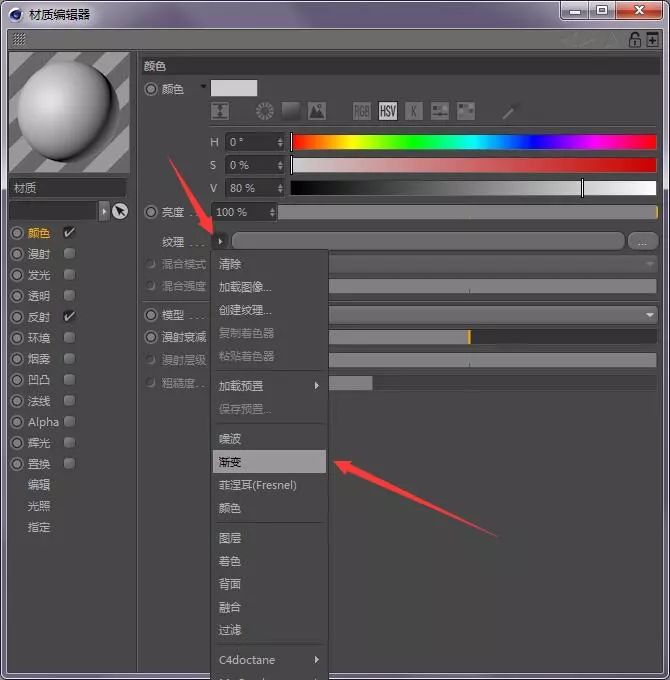Click the texture browse ... button

pos(643,241)
